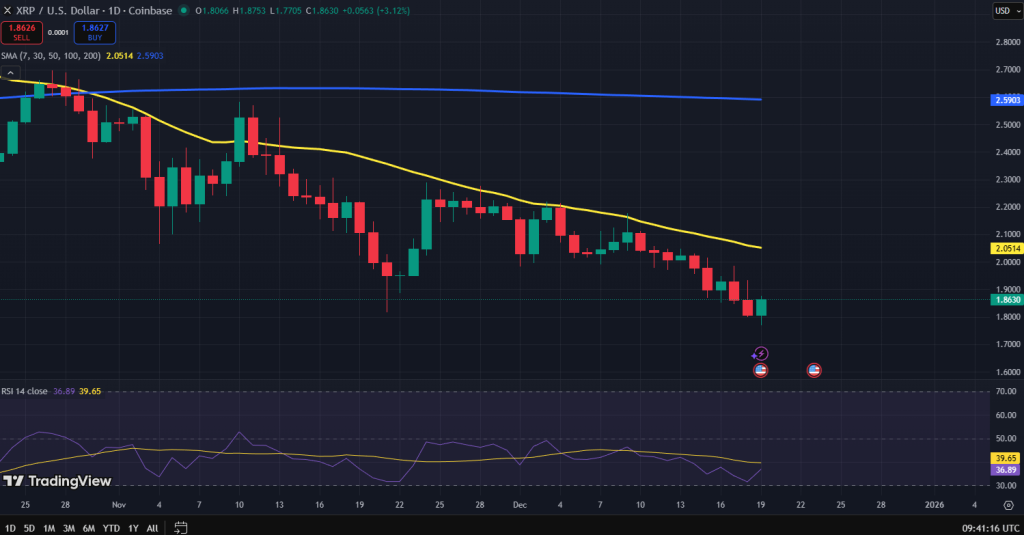The width and height of the screenshot is (1024, 535).
Task: Click the US flag event under December 19
Action: coord(760,370)
